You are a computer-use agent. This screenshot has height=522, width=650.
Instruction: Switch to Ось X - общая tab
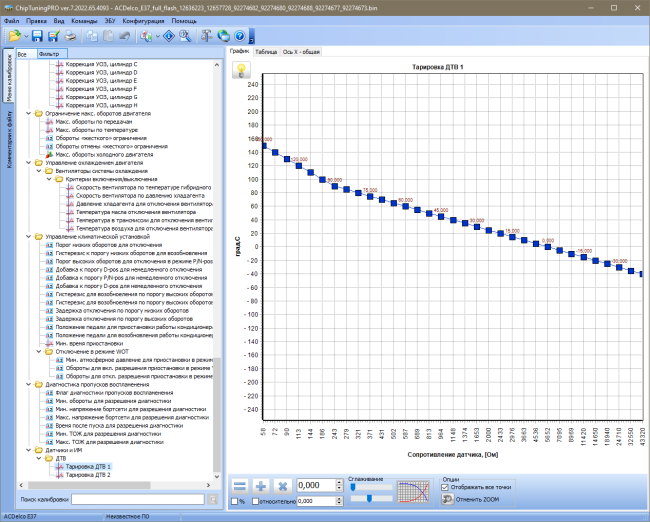(301, 52)
